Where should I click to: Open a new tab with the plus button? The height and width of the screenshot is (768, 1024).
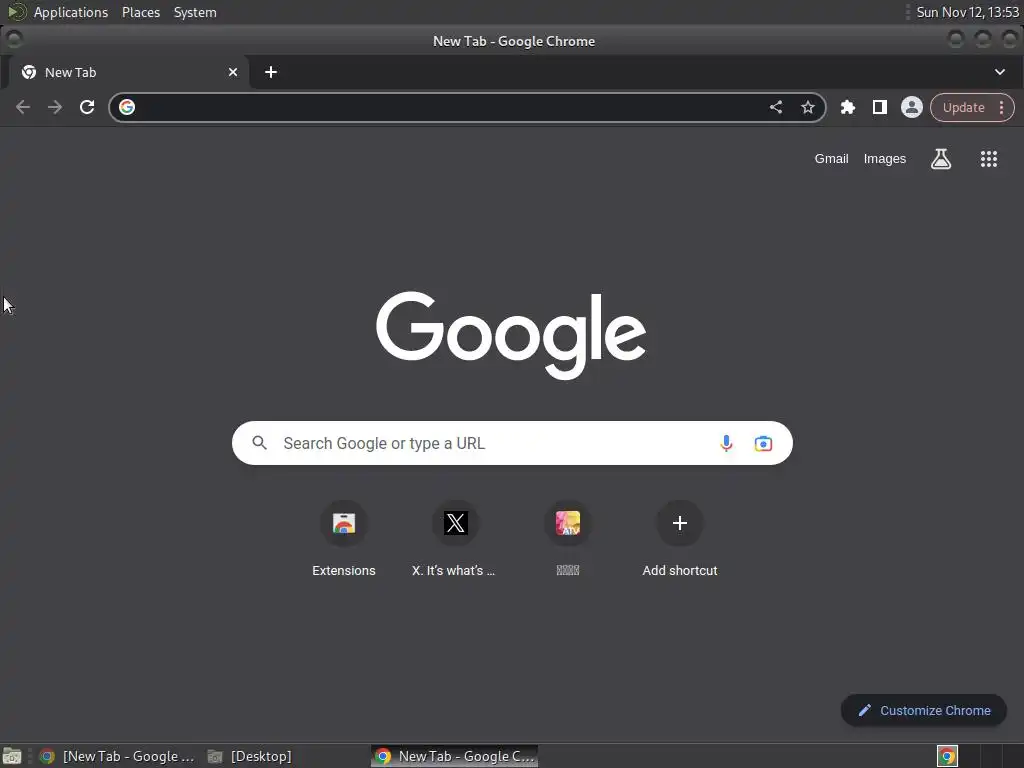271,72
